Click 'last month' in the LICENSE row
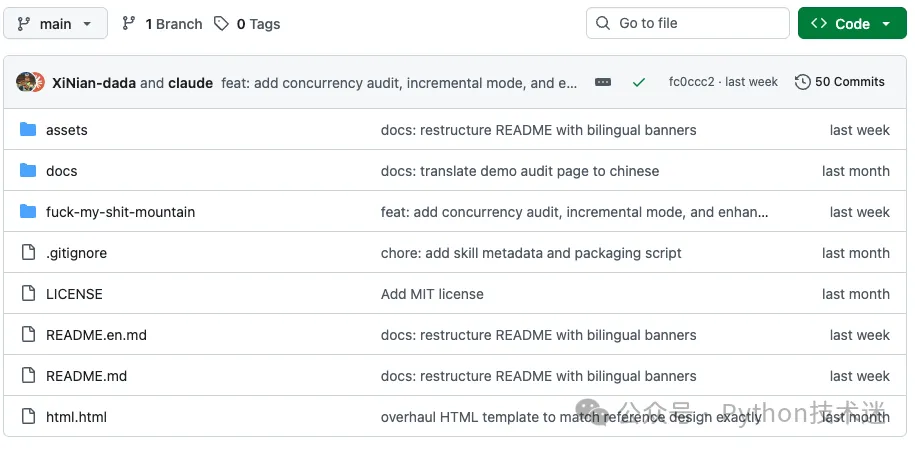 pos(855,294)
